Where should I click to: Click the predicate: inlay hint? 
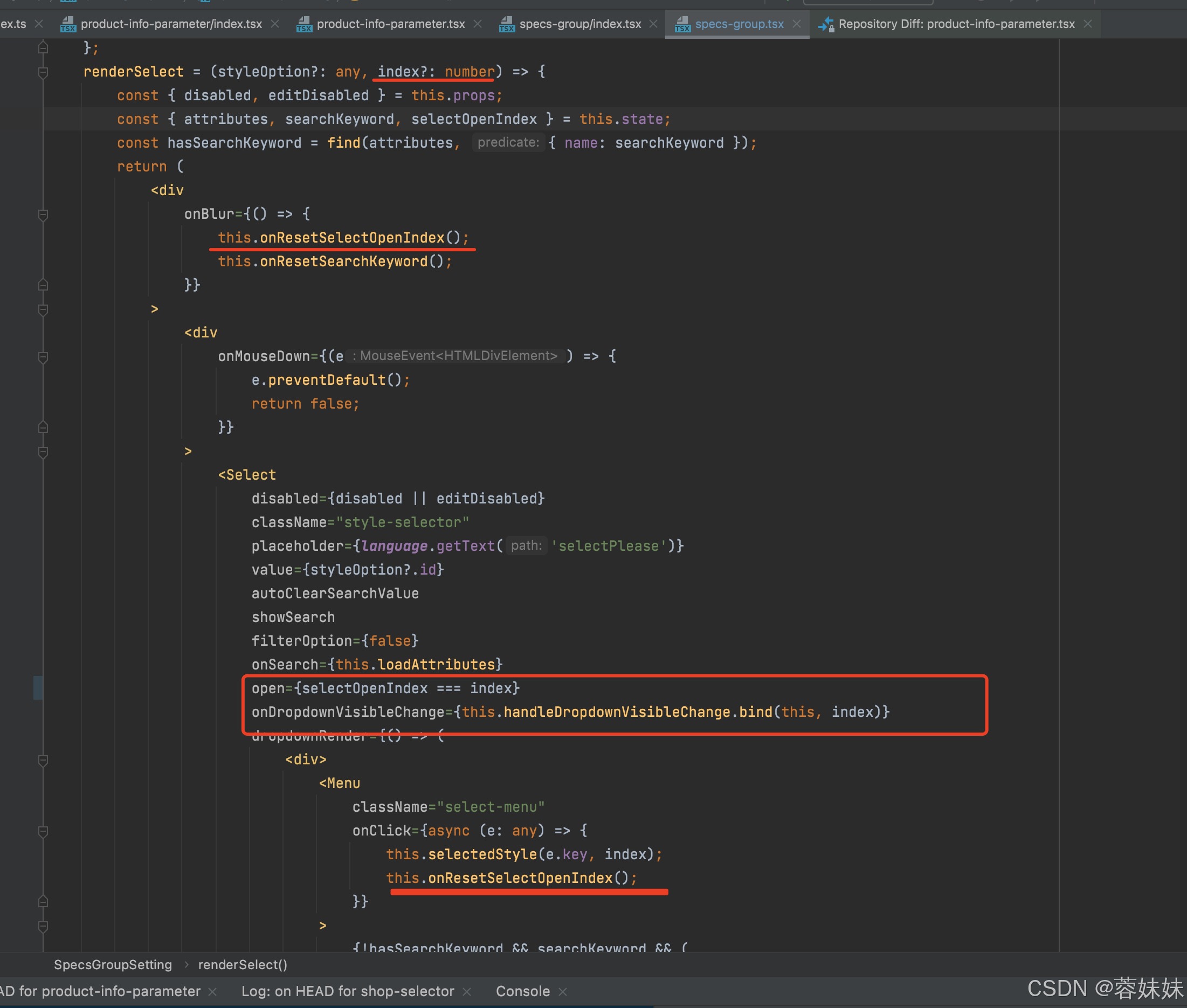(x=508, y=142)
